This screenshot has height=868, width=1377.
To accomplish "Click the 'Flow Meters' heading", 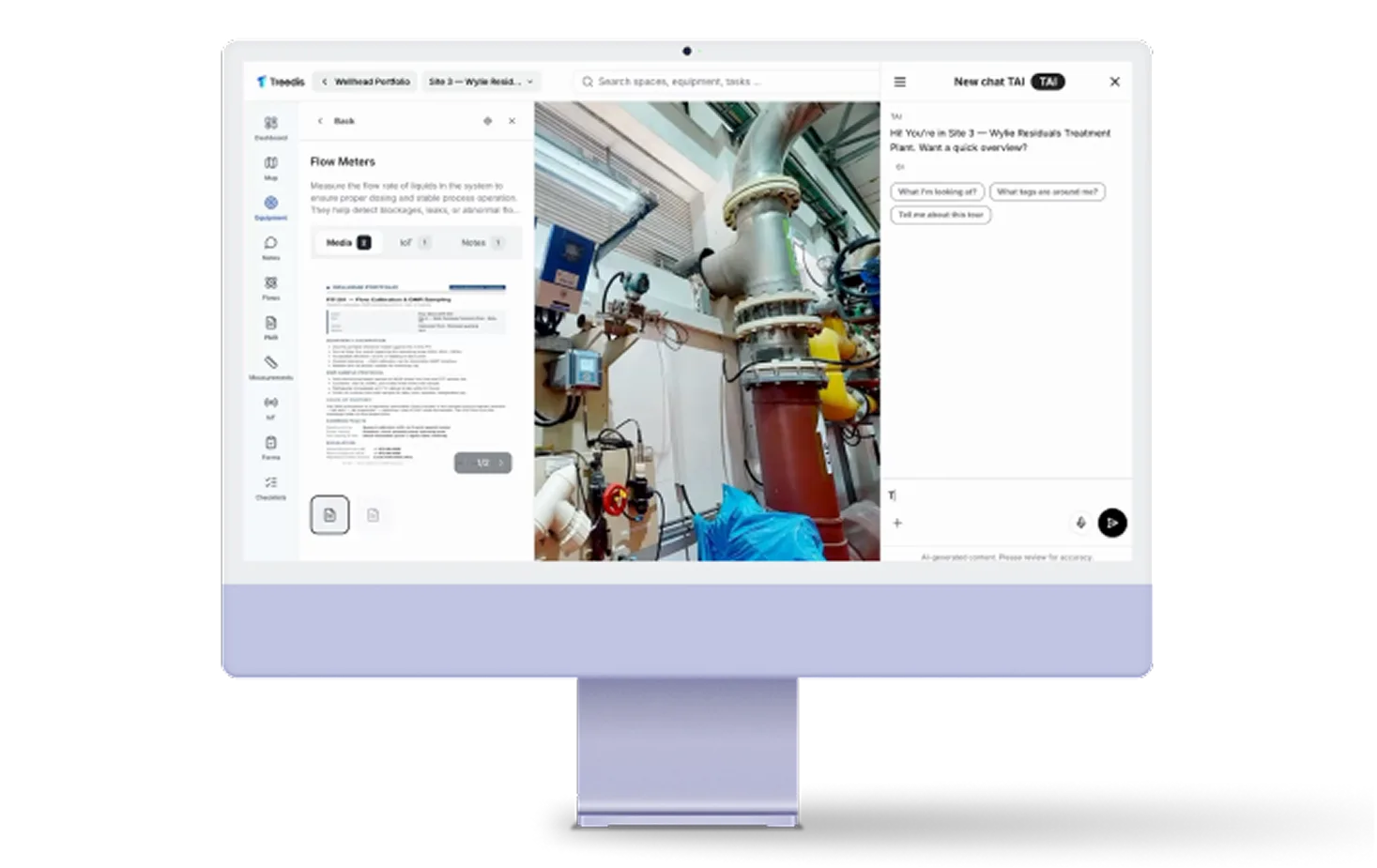I will (x=343, y=161).
